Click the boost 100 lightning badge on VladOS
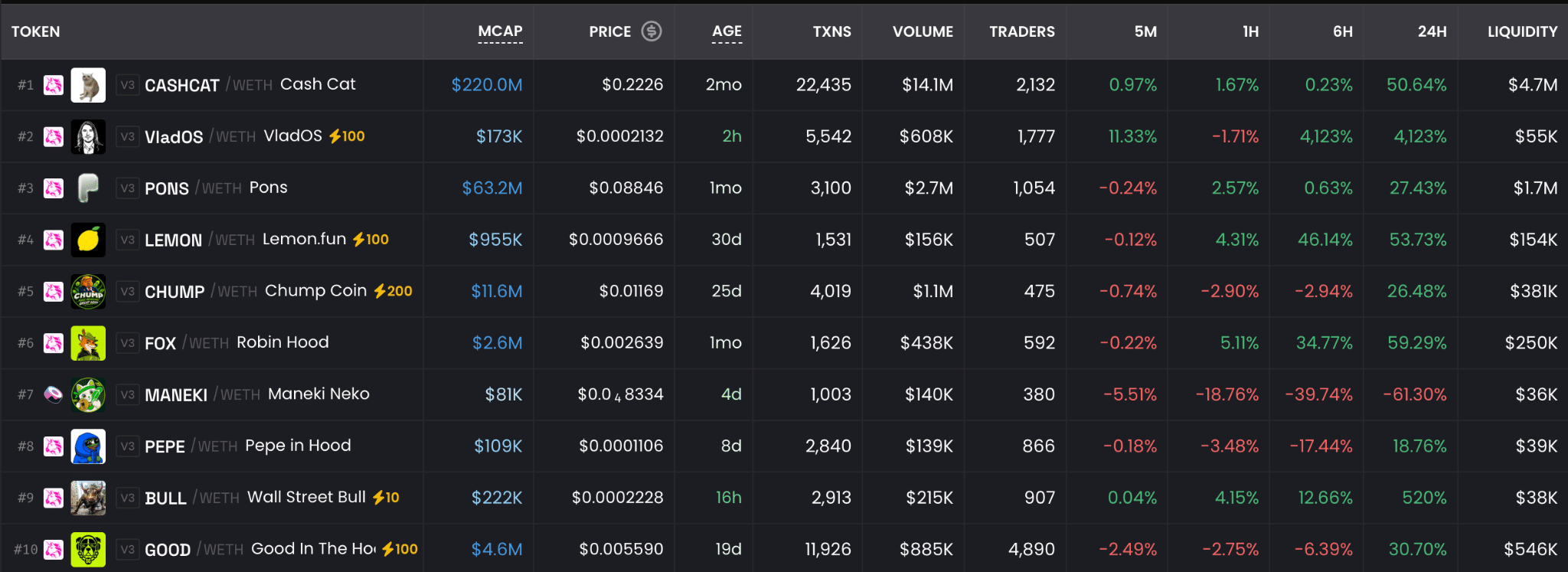 [347, 136]
